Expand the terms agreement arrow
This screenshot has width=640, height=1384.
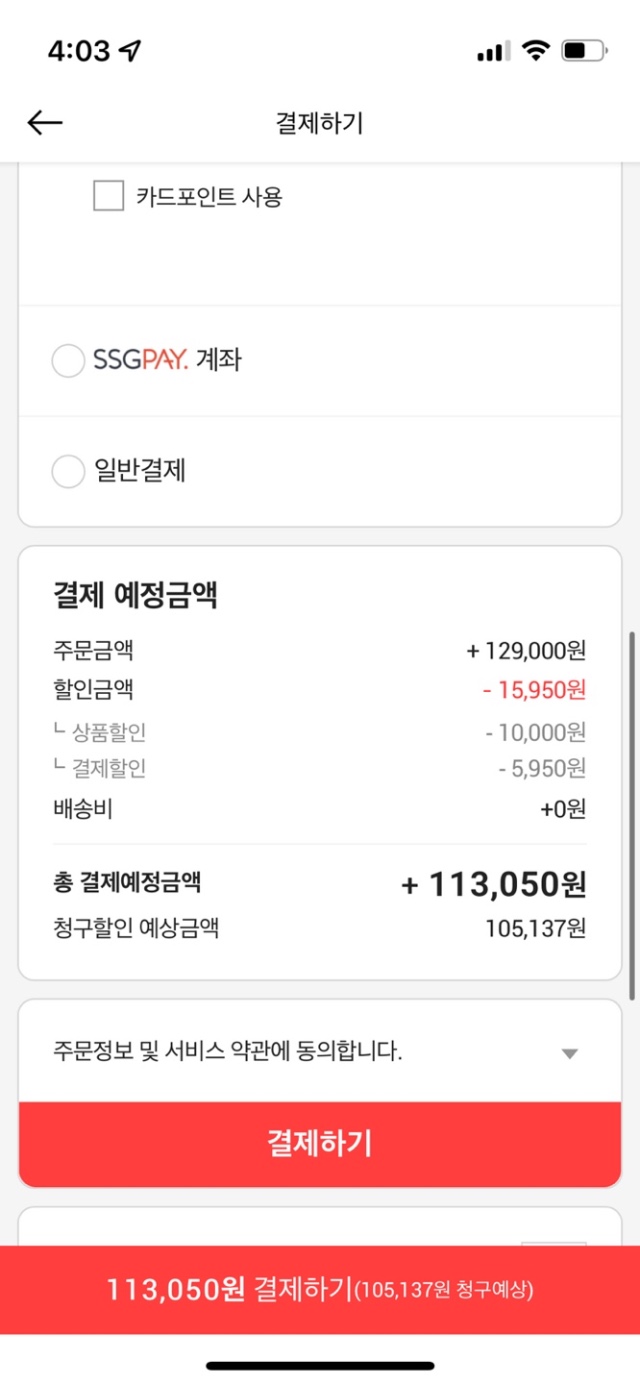569,1053
